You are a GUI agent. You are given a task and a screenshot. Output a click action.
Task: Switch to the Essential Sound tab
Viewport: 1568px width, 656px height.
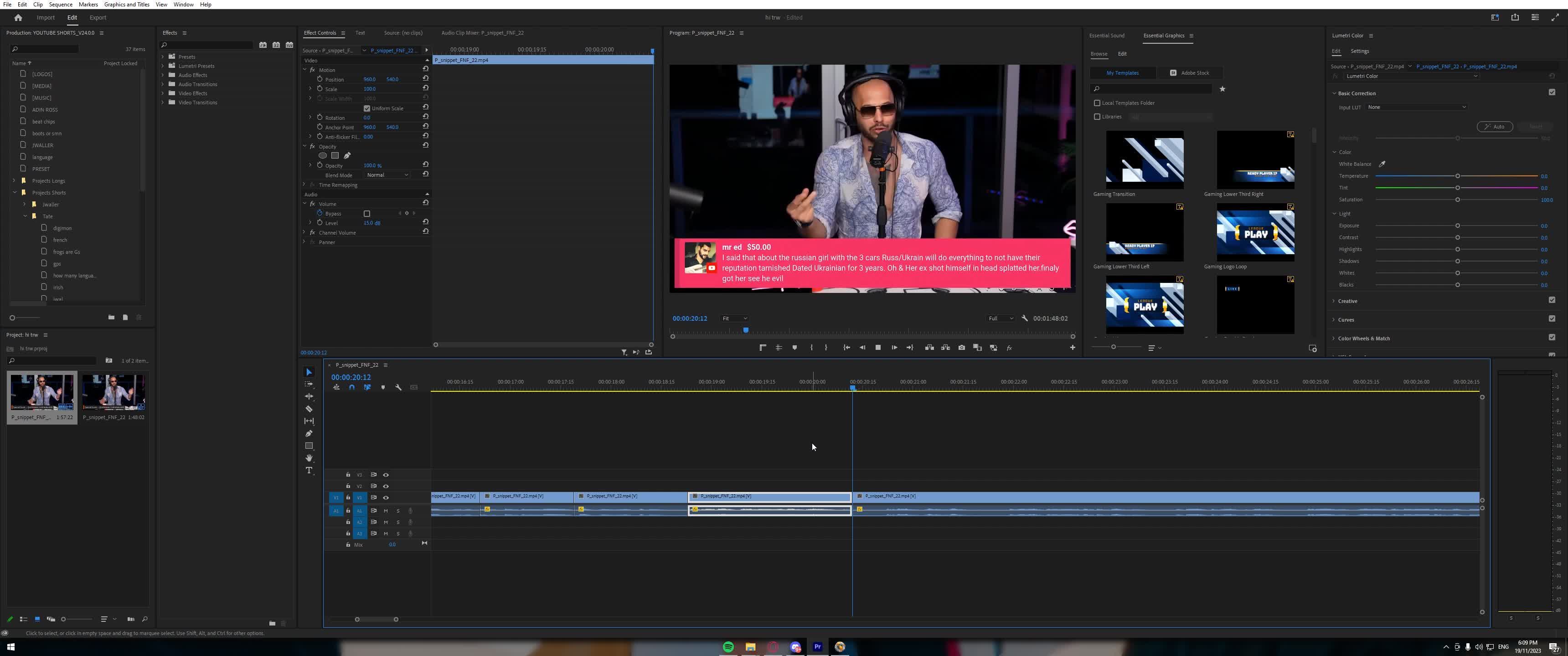coord(1107,35)
